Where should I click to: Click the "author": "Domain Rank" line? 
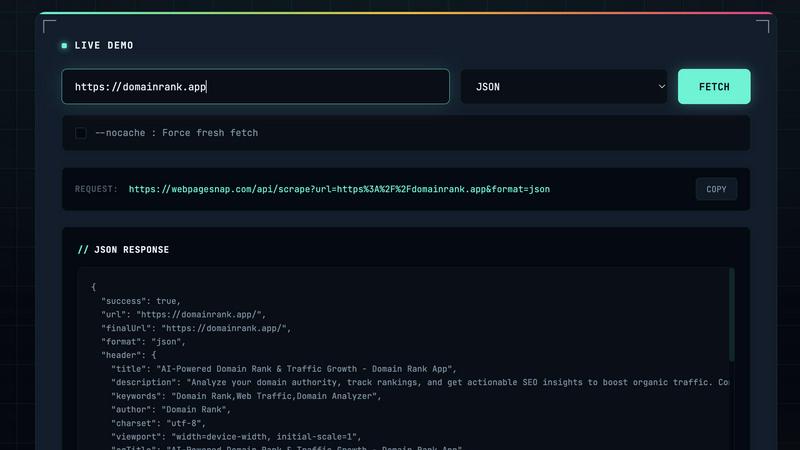(171, 410)
